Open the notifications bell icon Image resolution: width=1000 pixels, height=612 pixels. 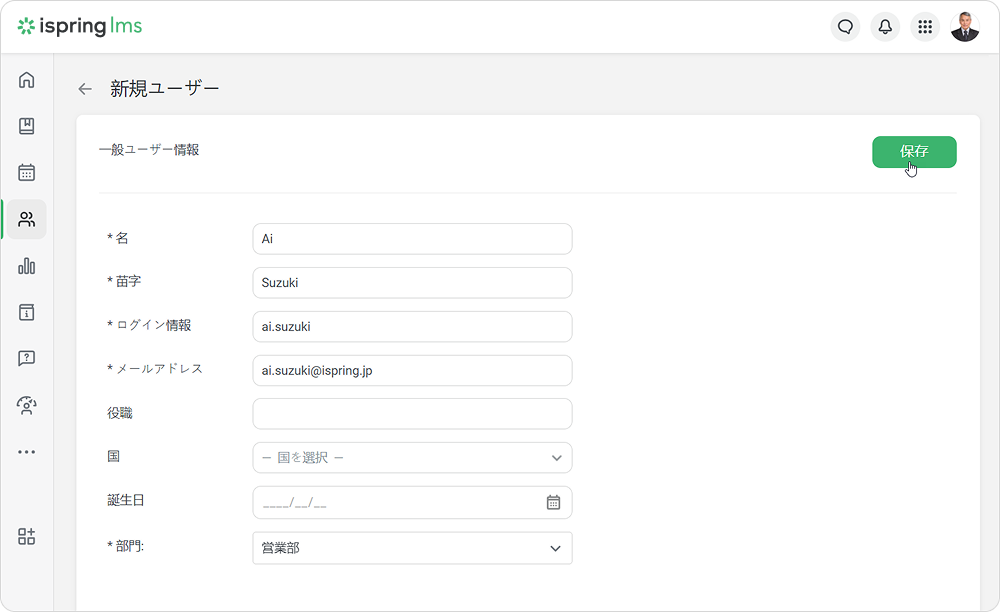coord(885,27)
